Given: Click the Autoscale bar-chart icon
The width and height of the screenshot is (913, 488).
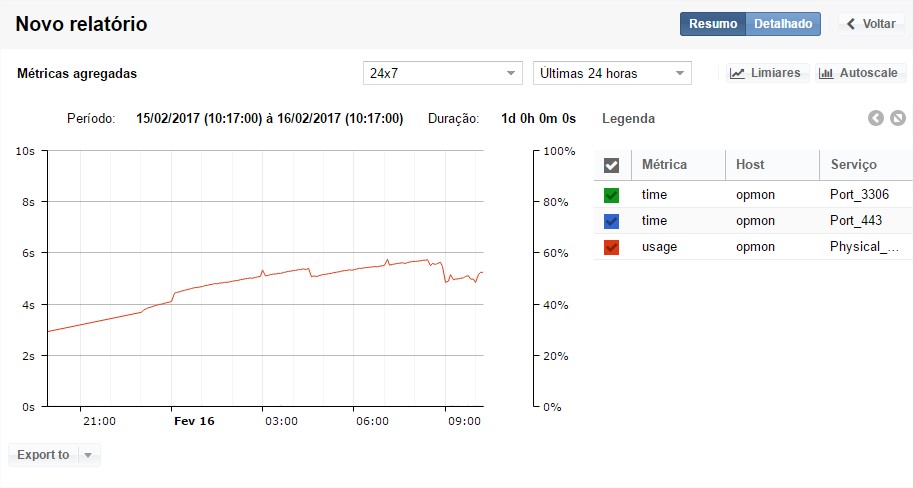Looking at the screenshot, I should [826, 74].
